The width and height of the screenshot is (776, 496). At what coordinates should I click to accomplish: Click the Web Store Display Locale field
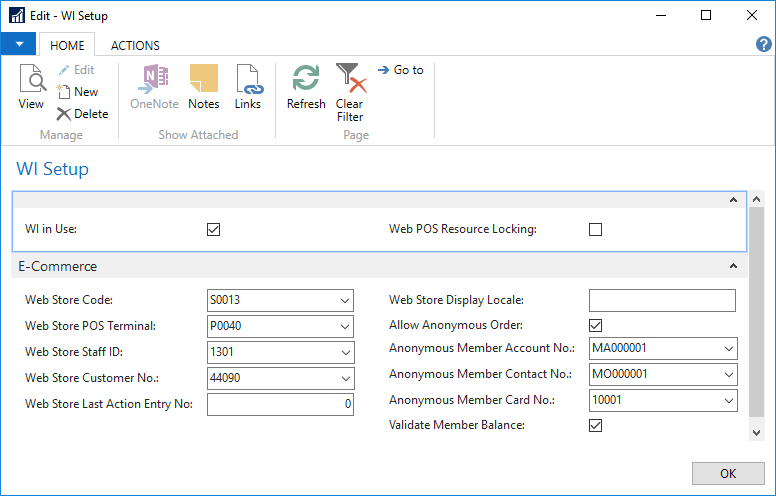pos(662,301)
